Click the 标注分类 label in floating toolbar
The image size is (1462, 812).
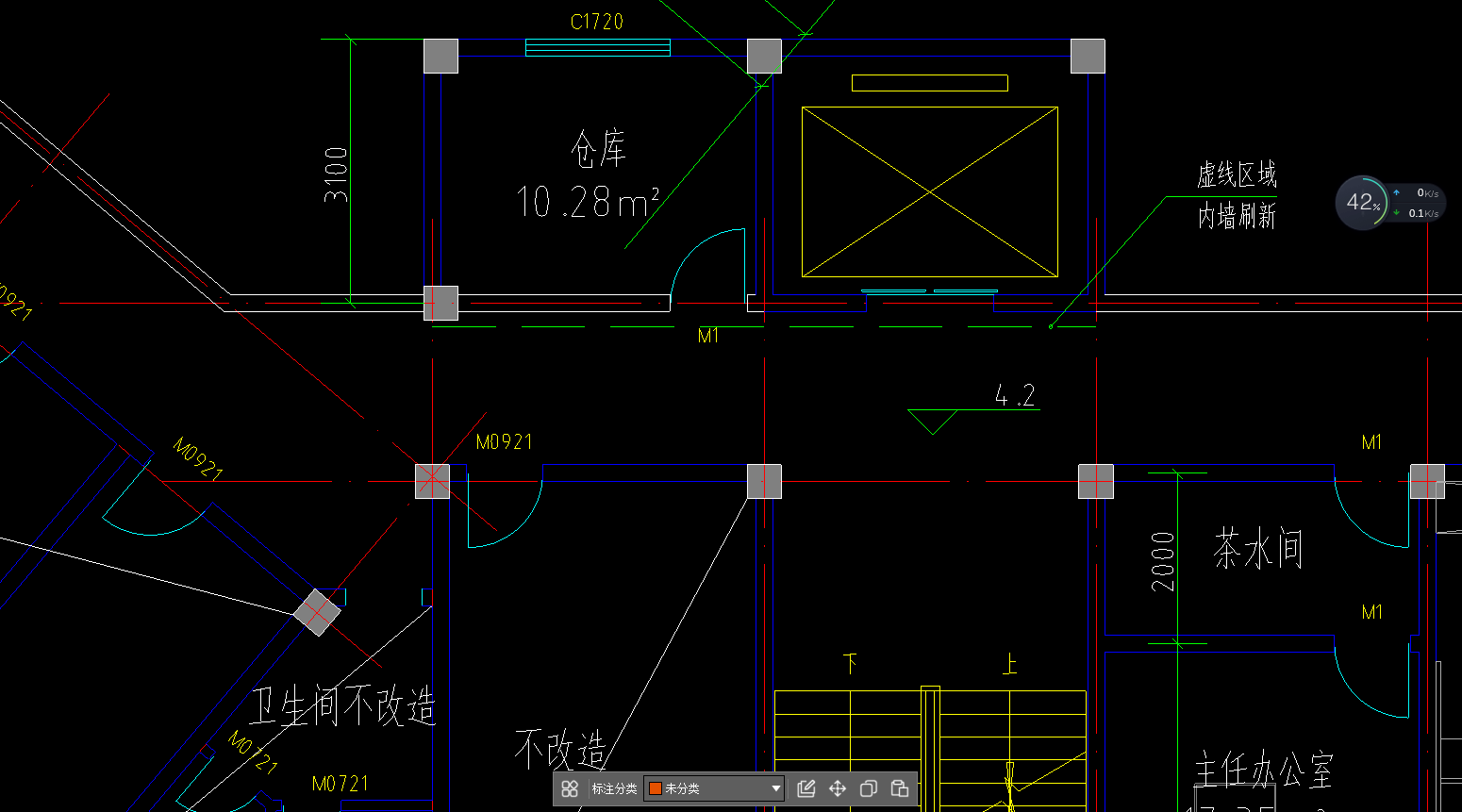(614, 788)
